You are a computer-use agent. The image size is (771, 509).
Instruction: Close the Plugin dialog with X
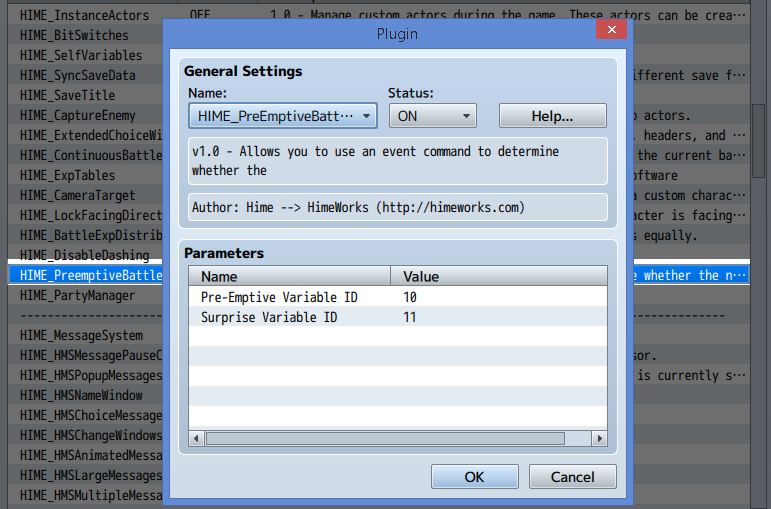point(611,30)
